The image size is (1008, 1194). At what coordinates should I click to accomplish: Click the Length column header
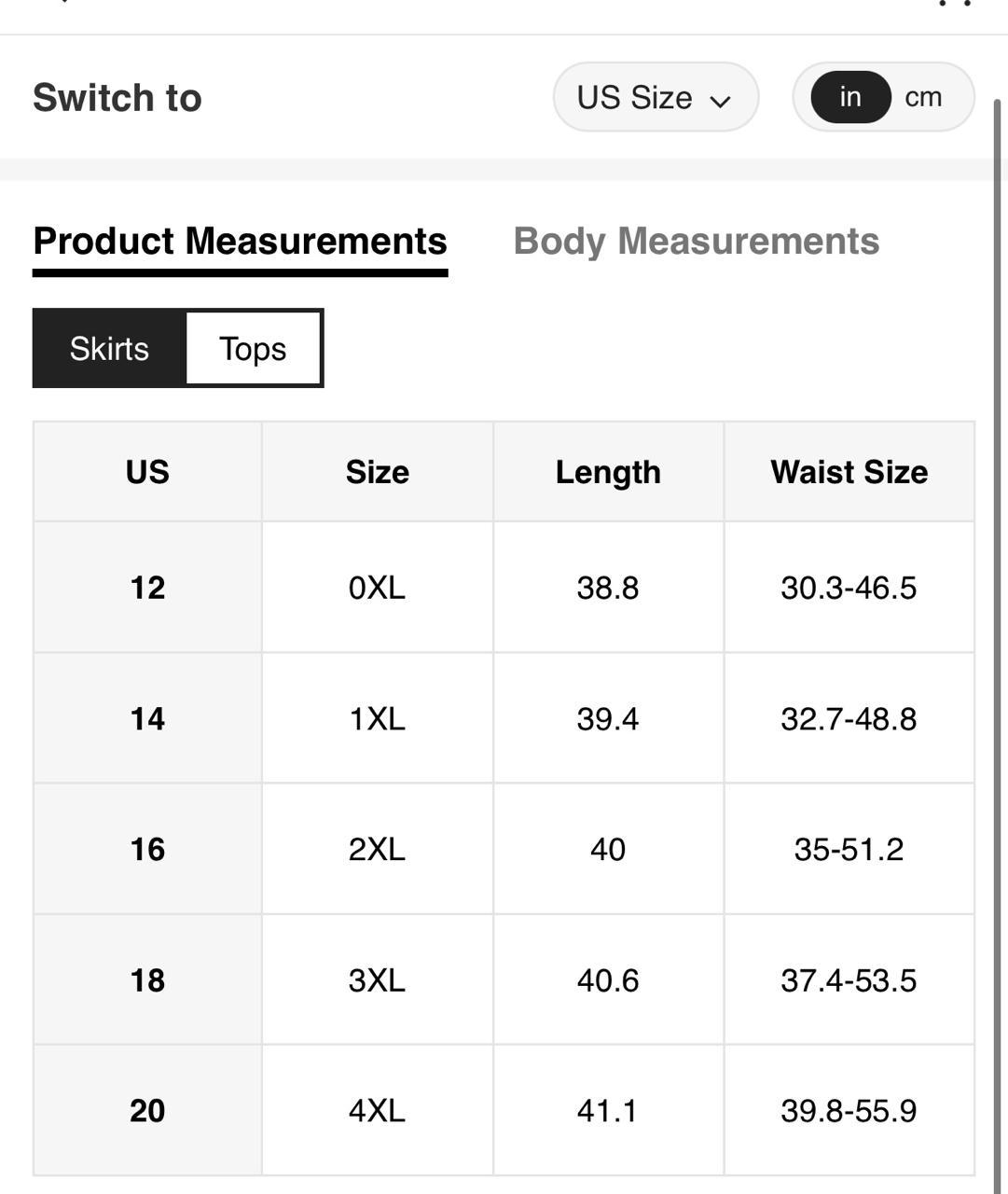pyautogui.click(x=608, y=472)
